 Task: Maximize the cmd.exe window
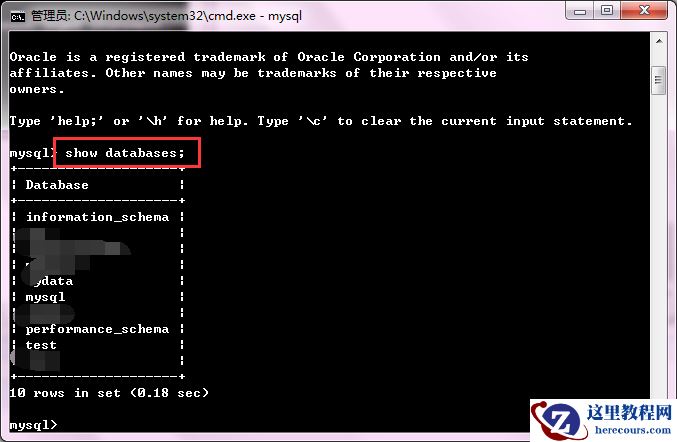(x=607, y=11)
